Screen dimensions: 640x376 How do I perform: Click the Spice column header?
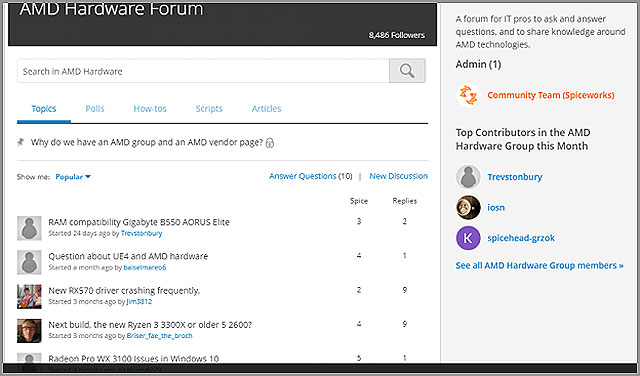tap(359, 201)
